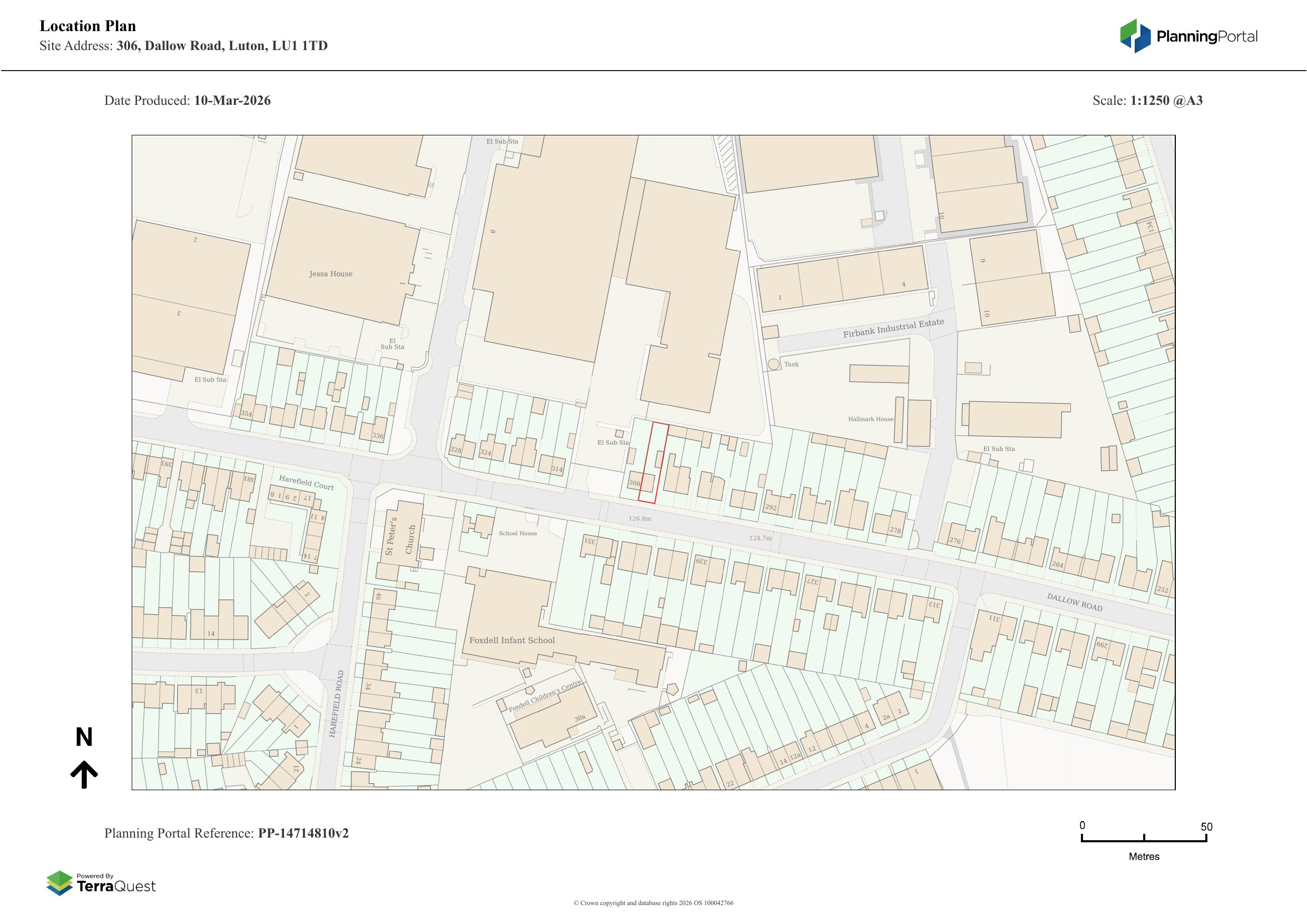Screen dimensions: 1307x924
Task: Click the Harefield Court label
Action: [x=306, y=482]
